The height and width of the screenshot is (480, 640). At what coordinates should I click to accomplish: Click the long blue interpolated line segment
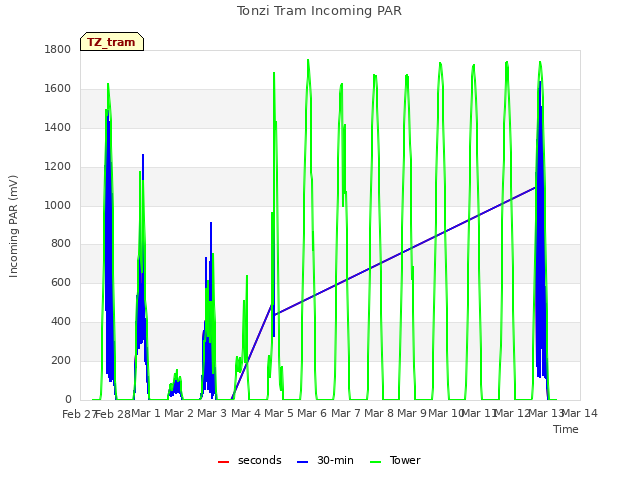point(404,251)
